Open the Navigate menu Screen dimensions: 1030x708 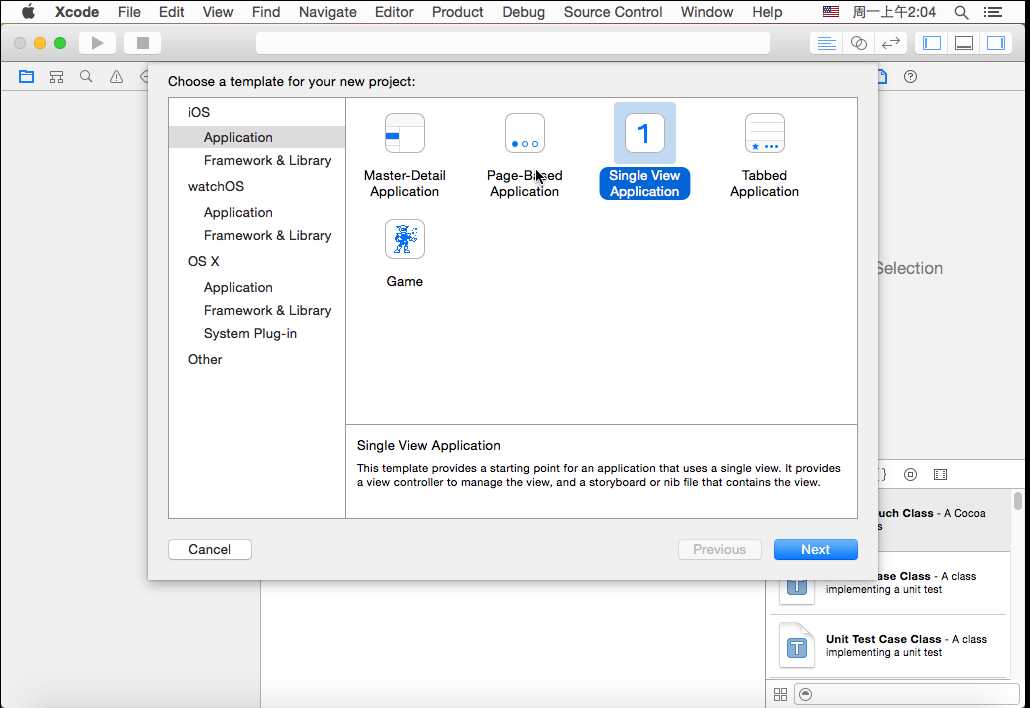pos(328,12)
